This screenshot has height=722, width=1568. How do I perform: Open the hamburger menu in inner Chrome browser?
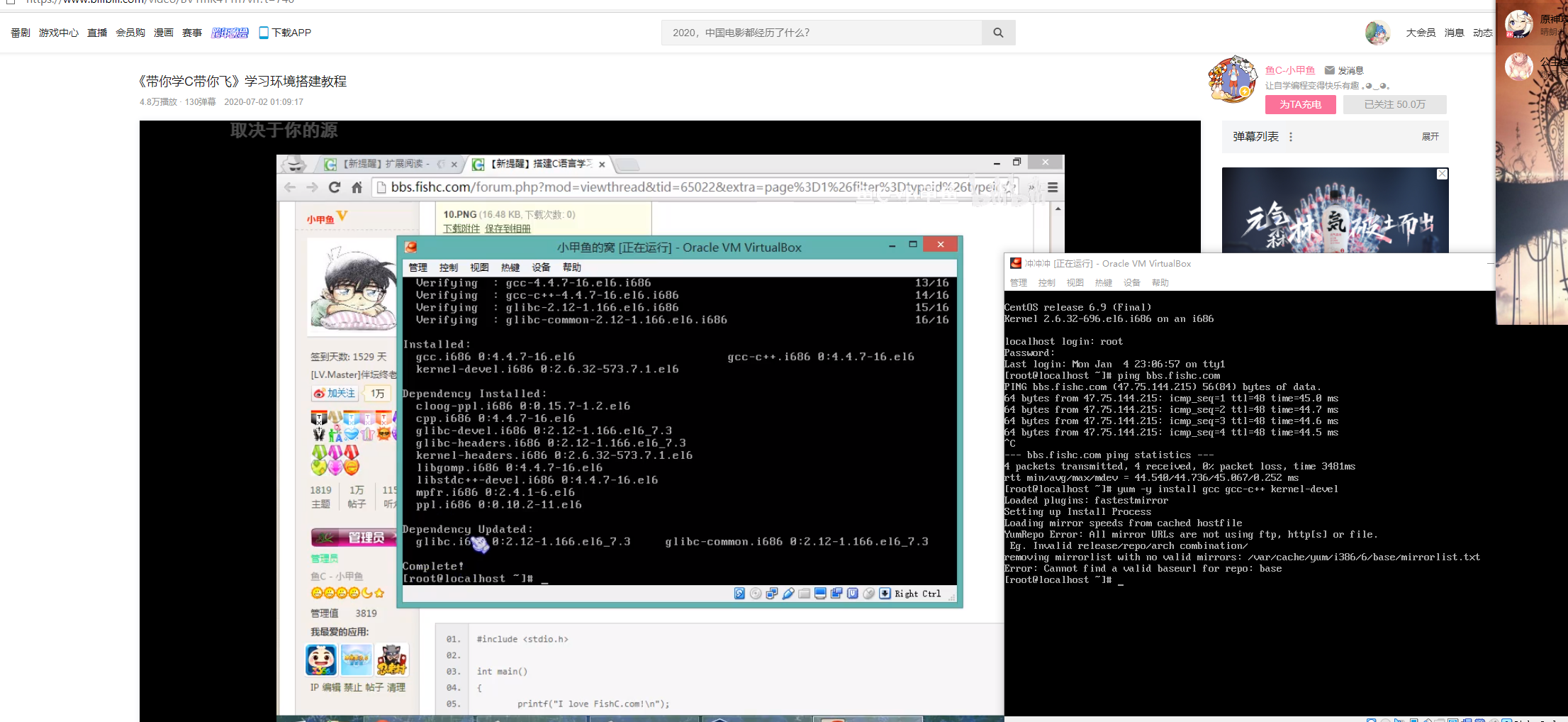click(1053, 187)
